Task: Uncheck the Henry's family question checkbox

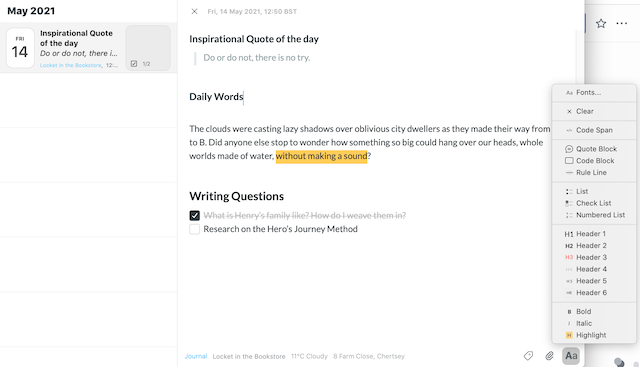Action: [195, 216]
